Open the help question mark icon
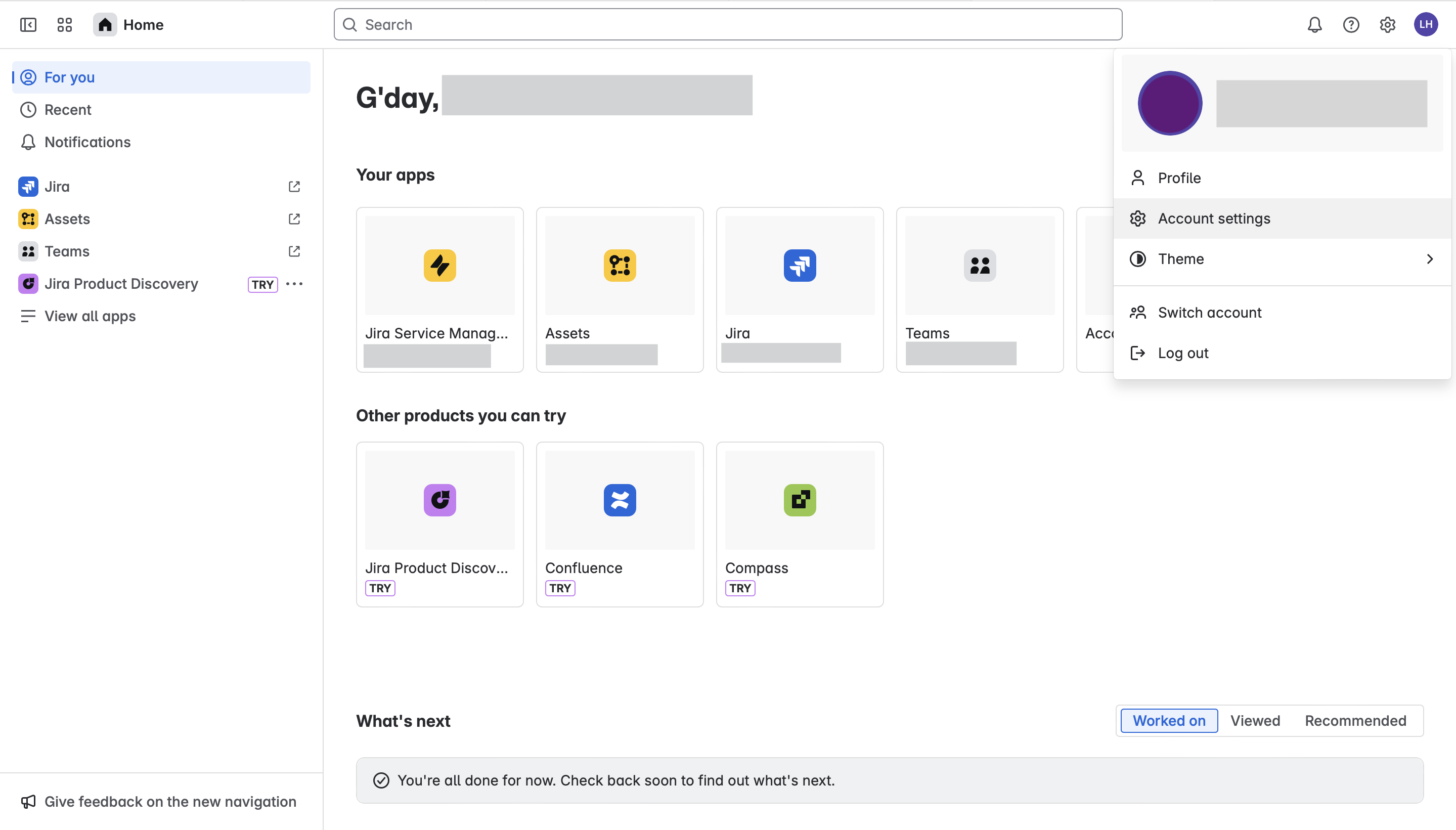The height and width of the screenshot is (830, 1456). coord(1351,24)
